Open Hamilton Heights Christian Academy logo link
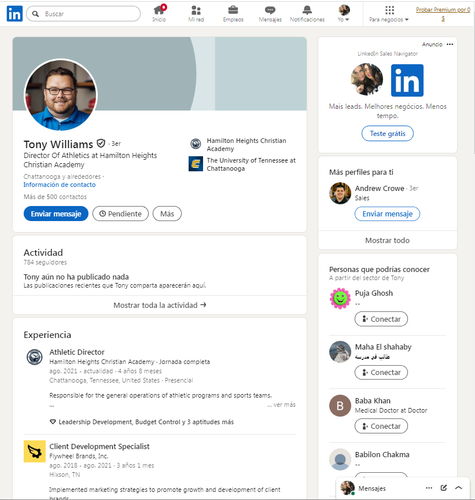The width and height of the screenshot is (475, 500). coord(196,144)
